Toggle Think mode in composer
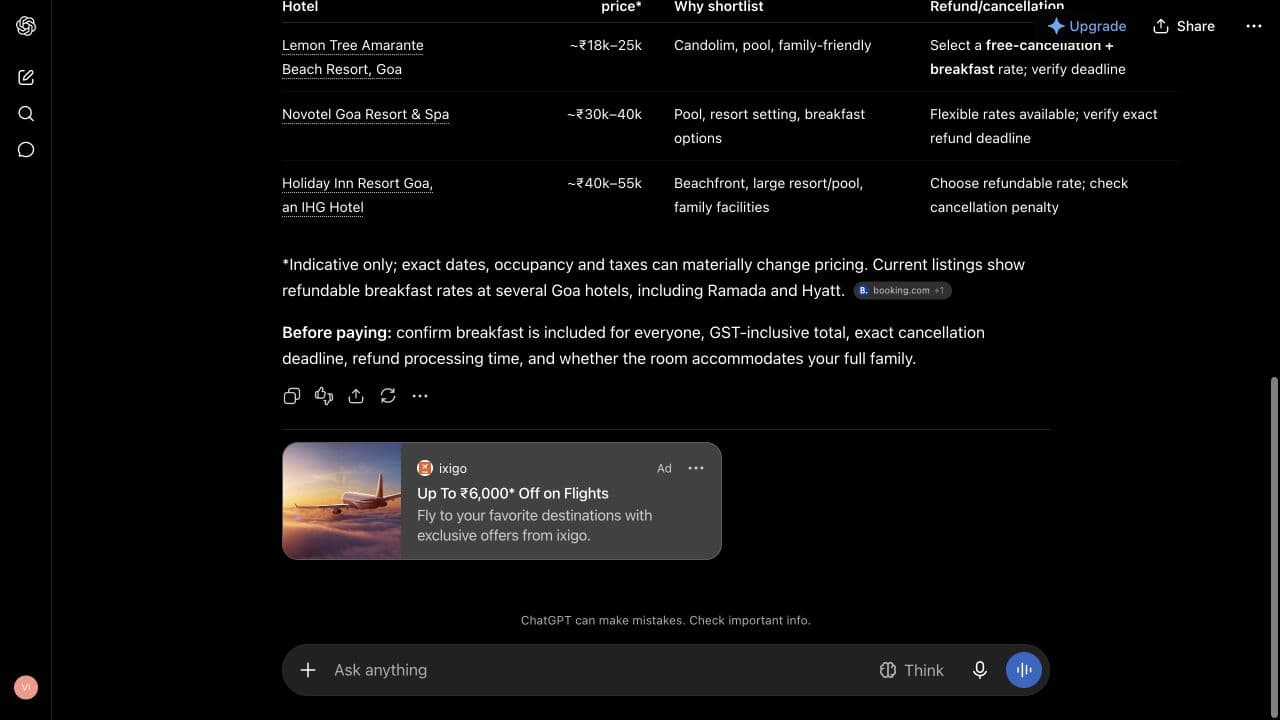Screen dimensions: 1280x720 click(x=911, y=670)
